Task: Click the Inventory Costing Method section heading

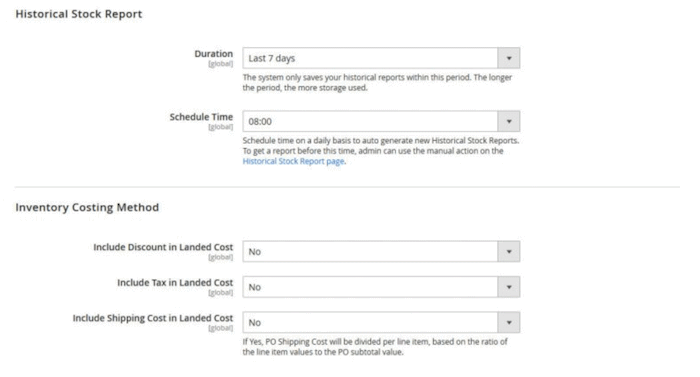Action: (87, 207)
